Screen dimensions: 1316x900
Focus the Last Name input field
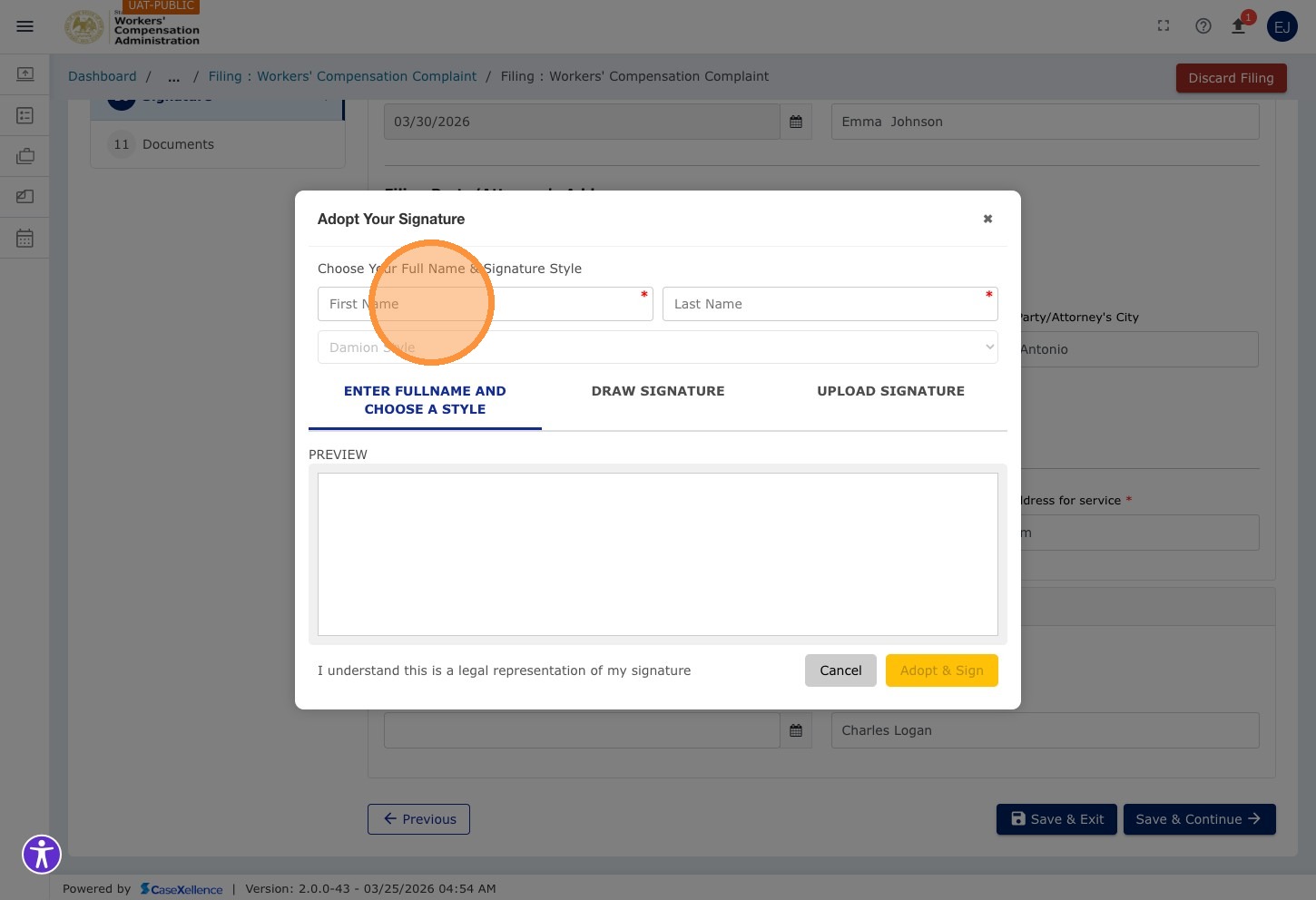click(x=830, y=304)
